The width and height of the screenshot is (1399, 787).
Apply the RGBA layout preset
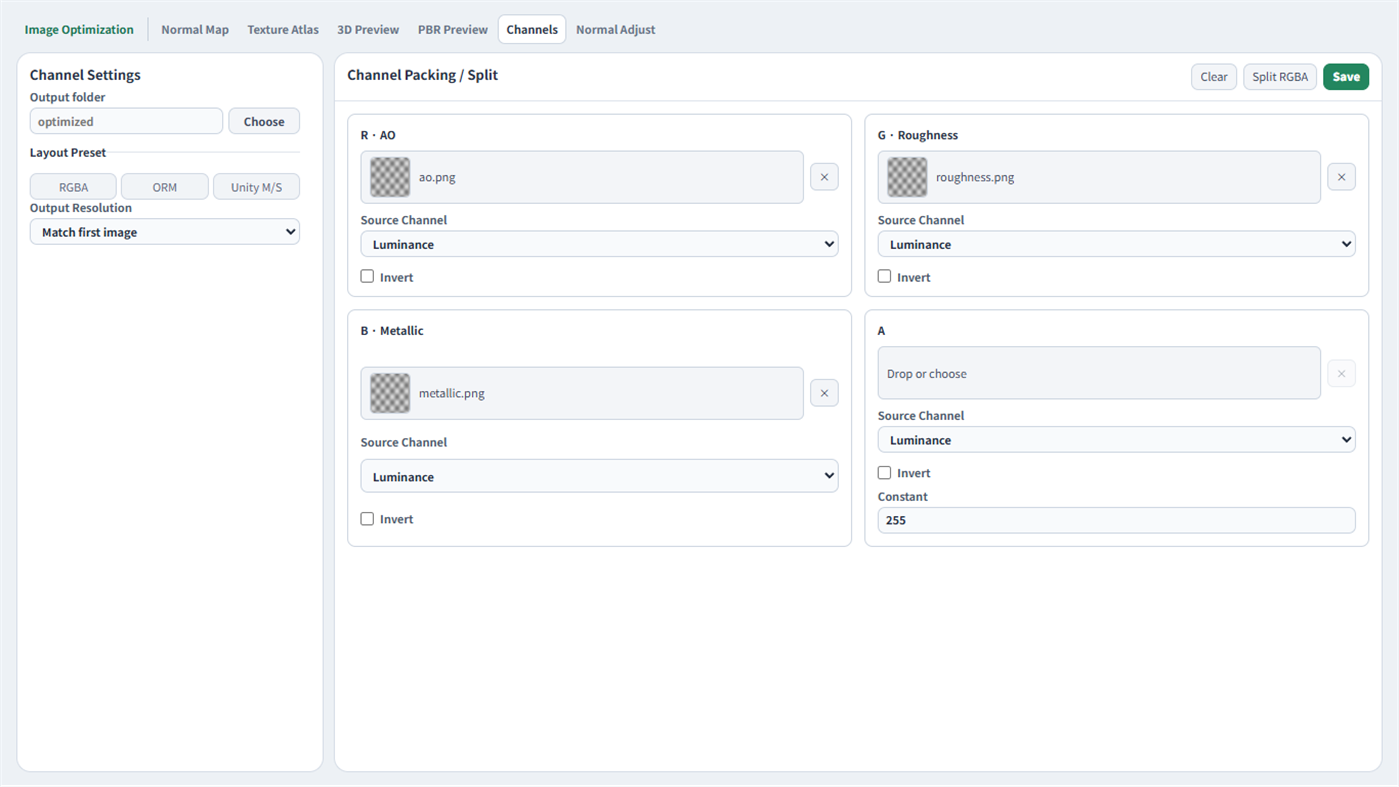73,187
